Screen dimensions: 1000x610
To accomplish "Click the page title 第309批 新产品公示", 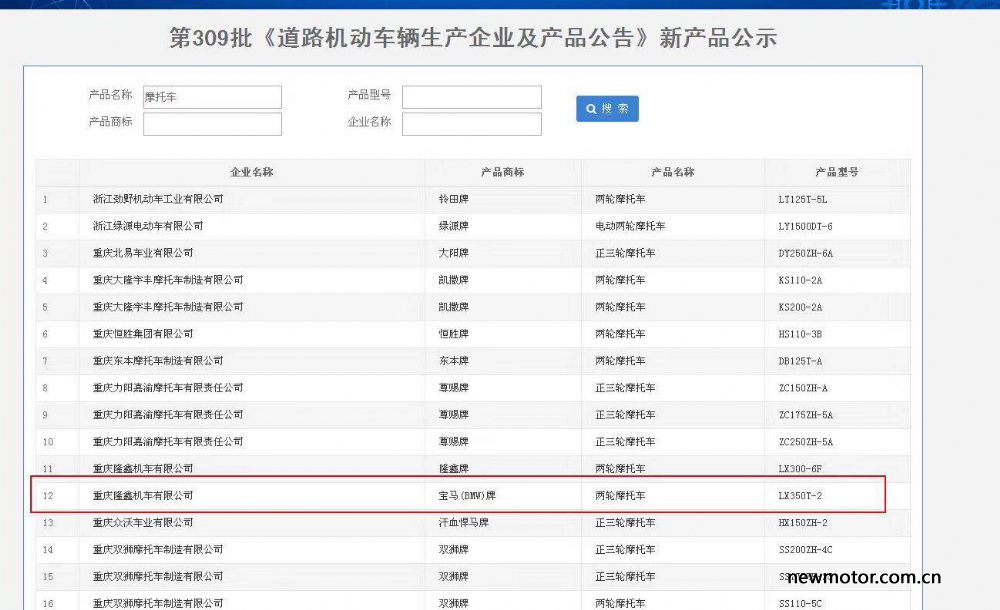I will (473, 38).
